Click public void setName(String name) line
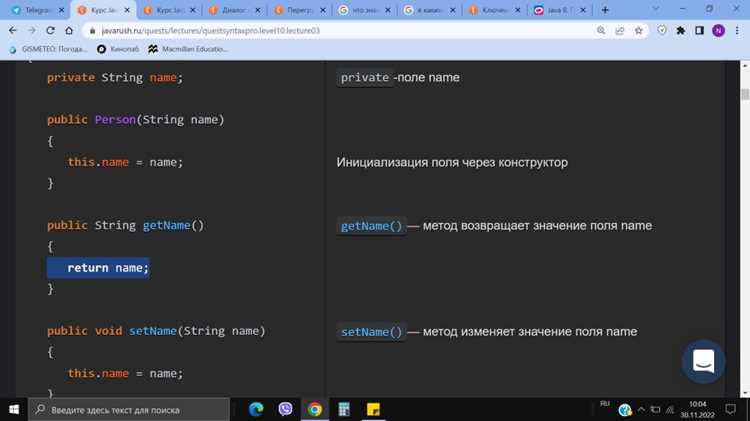The width and height of the screenshot is (750, 421). coord(156,331)
